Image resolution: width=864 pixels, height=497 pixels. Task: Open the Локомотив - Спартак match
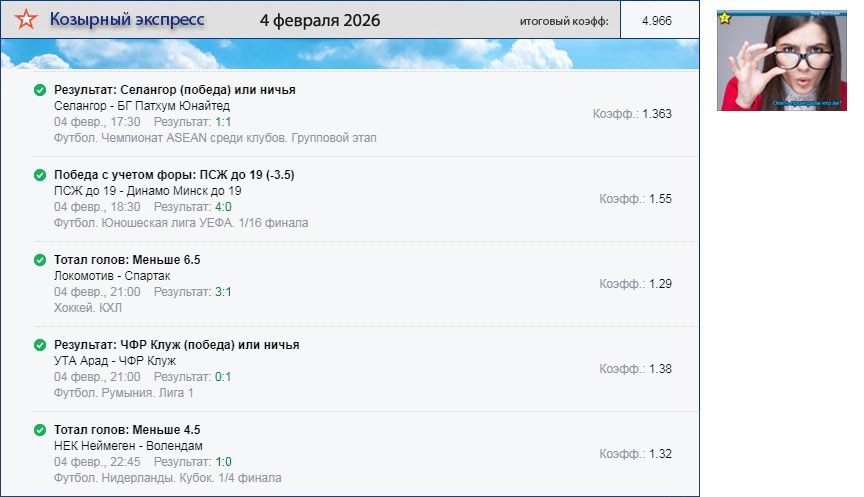[x=112, y=275]
